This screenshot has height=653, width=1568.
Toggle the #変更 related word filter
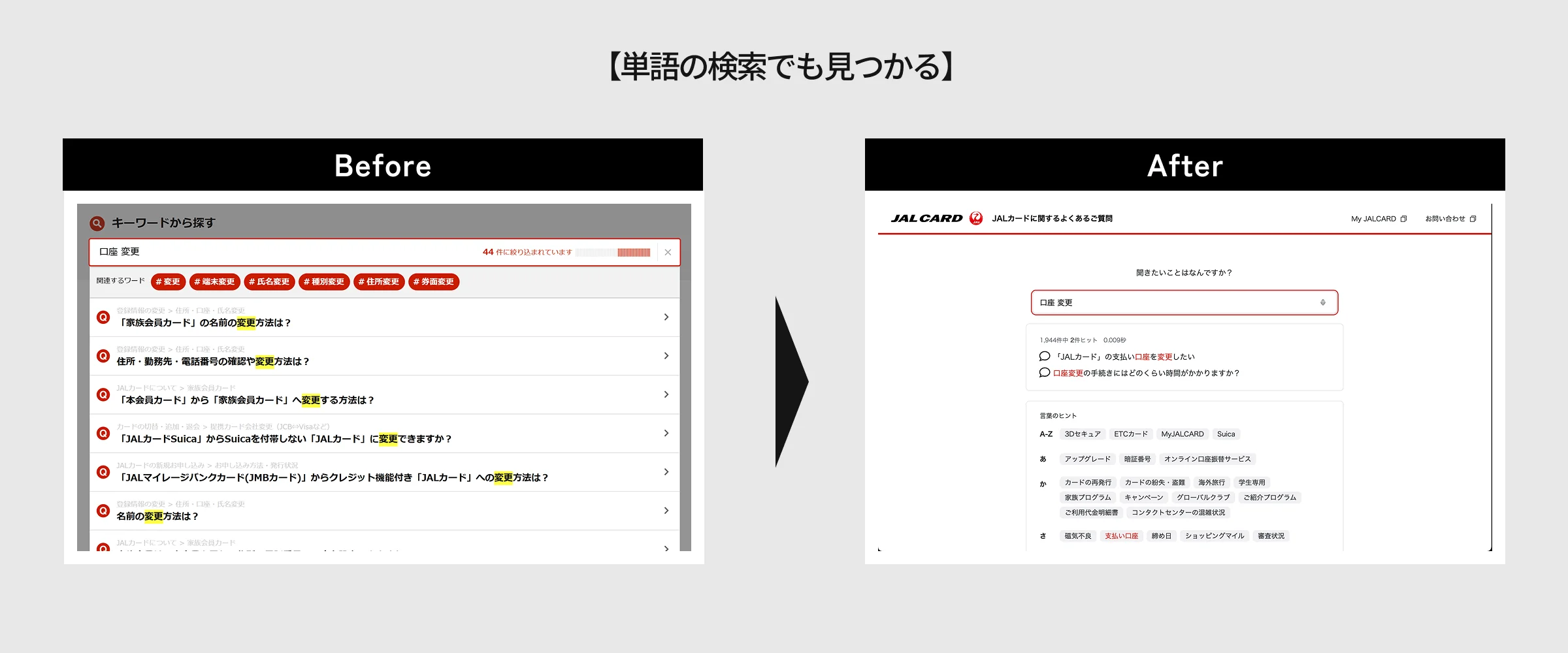pos(169,282)
